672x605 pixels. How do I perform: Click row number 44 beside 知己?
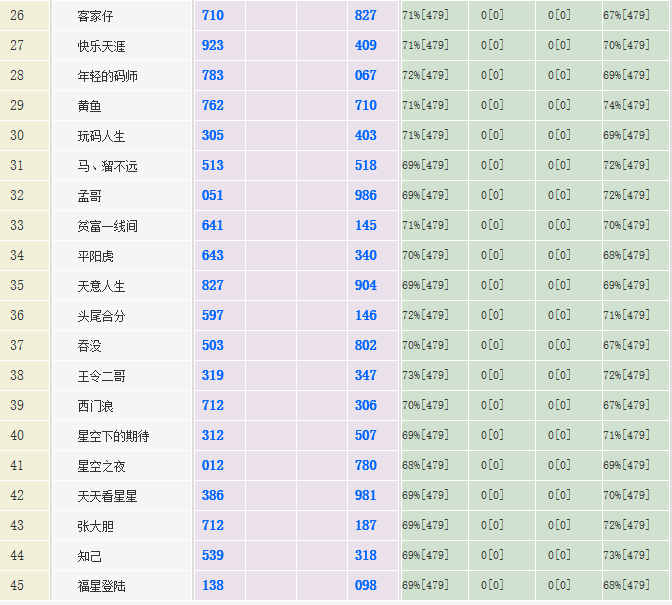pos(17,555)
